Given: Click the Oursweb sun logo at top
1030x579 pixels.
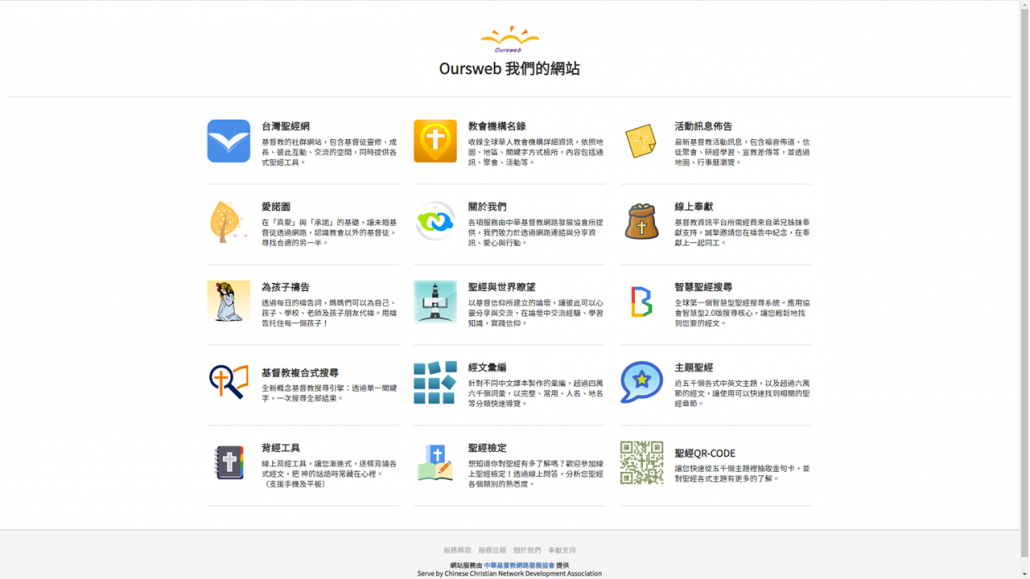Looking at the screenshot, I should [509, 40].
